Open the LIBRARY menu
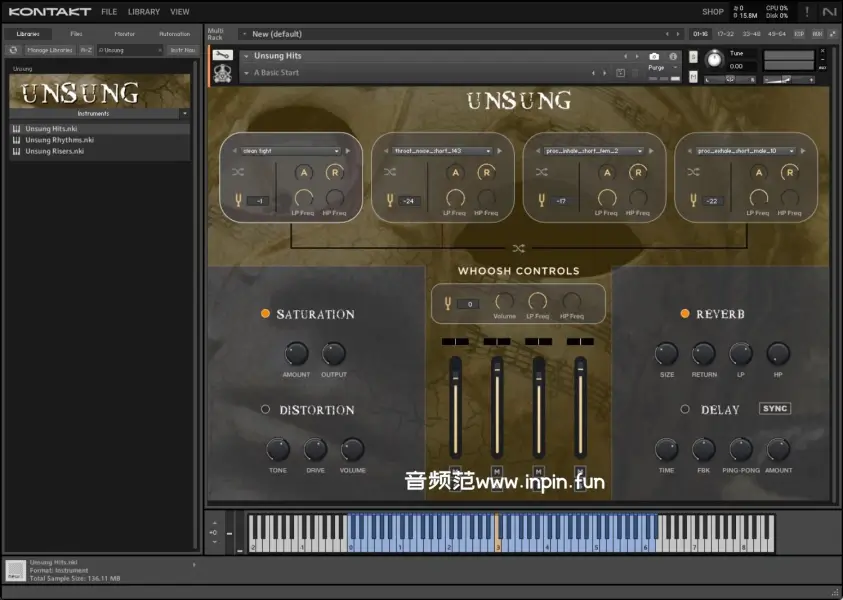The height and width of the screenshot is (600, 843). coord(143,12)
